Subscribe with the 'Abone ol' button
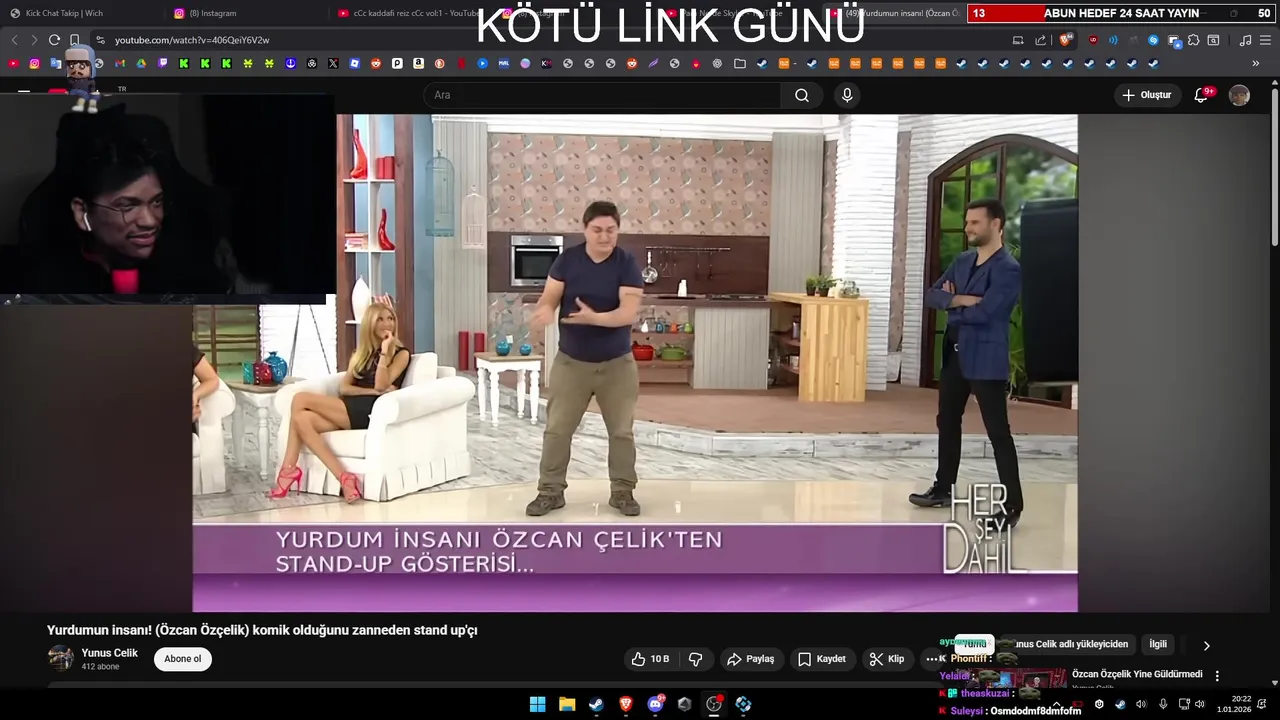The height and width of the screenshot is (720, 1280). (182, 659)
